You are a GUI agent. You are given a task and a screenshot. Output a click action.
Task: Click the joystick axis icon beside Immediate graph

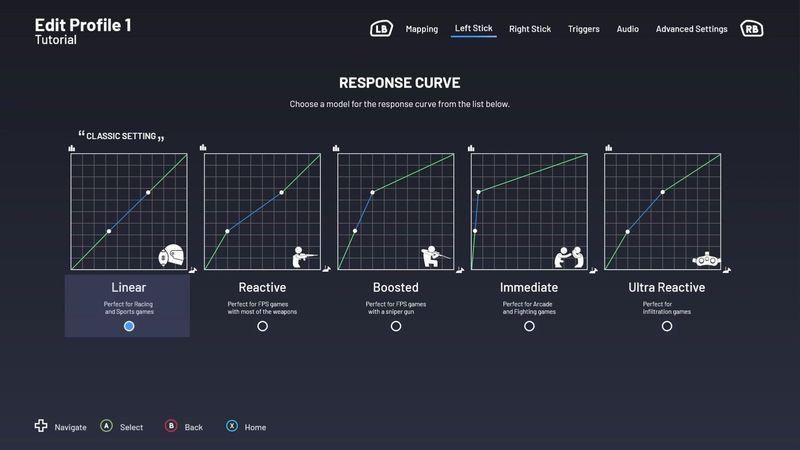[593, 270]
